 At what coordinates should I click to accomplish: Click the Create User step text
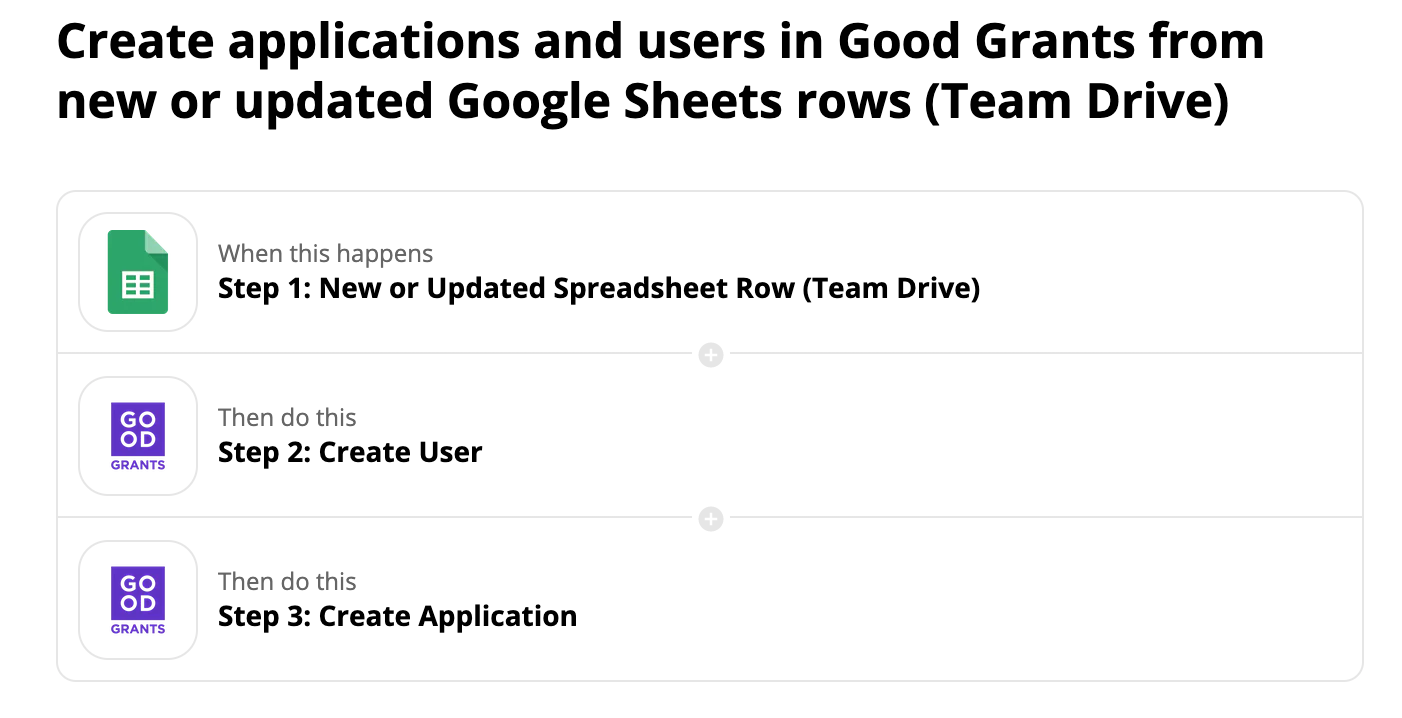coord(349,452)
